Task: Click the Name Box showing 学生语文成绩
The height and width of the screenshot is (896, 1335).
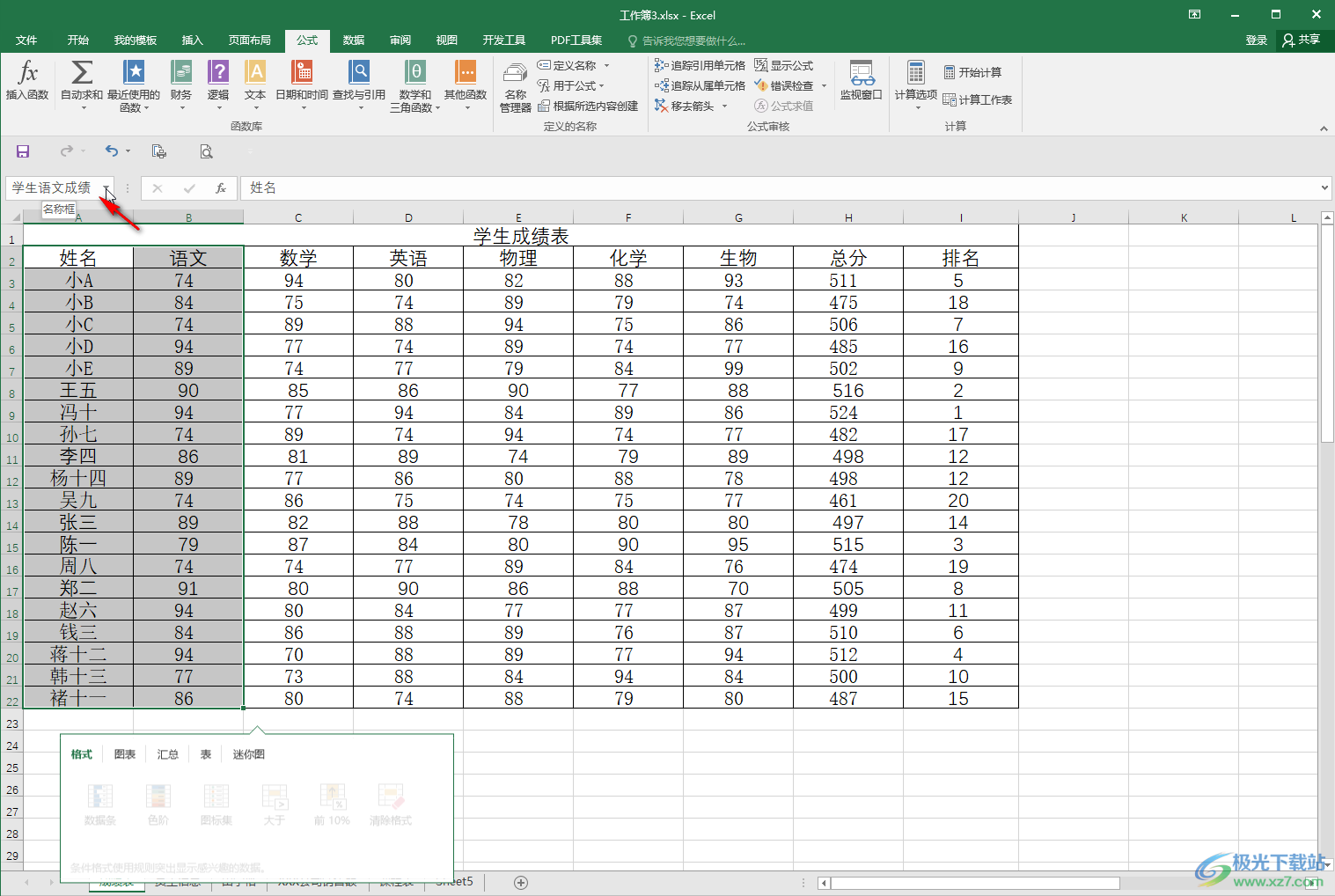Action: (x=52, y=187)
